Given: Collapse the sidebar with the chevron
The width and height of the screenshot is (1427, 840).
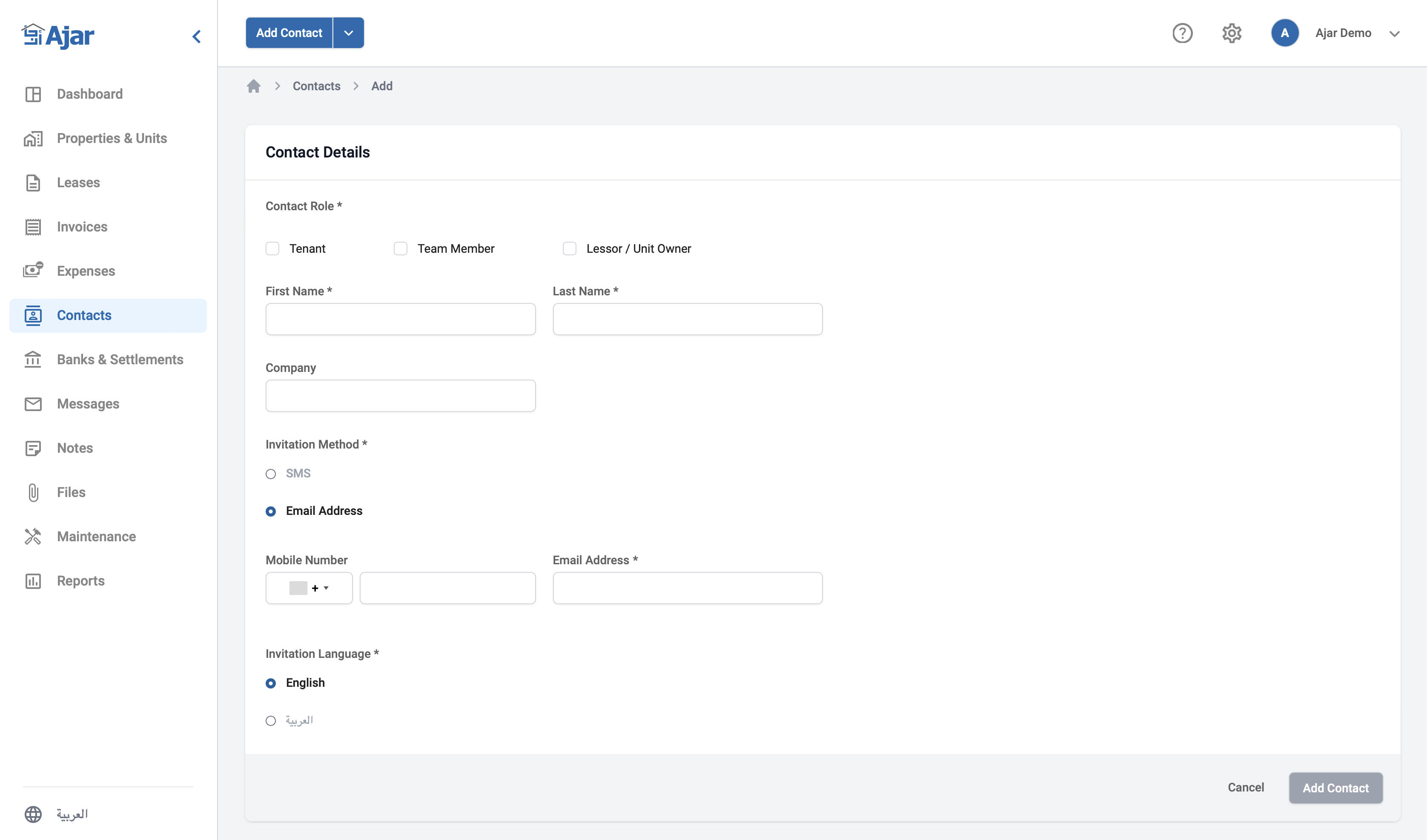Looking at the screenshot, I should pos(197,37).
